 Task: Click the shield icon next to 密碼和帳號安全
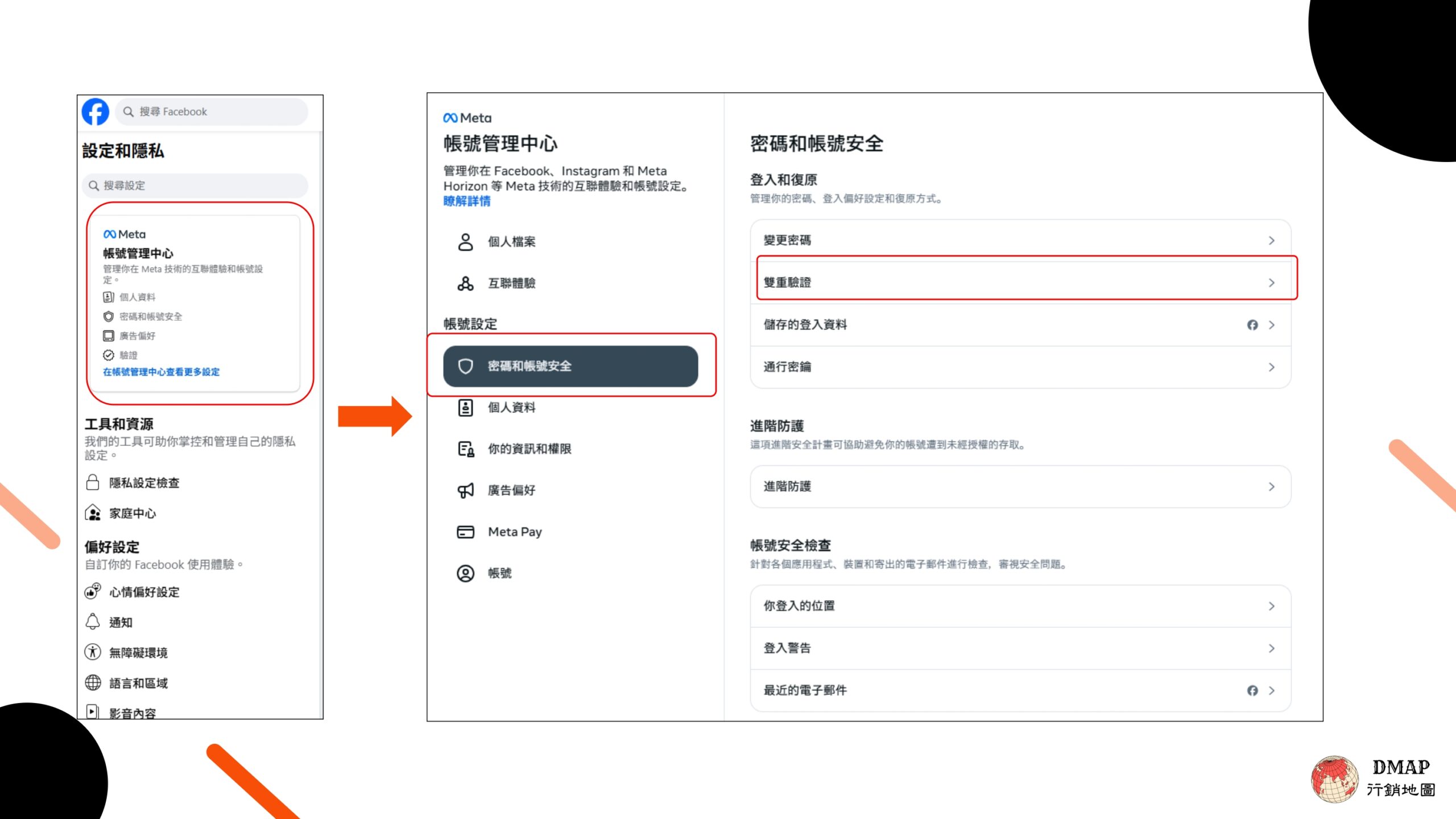tap(465, 366)
